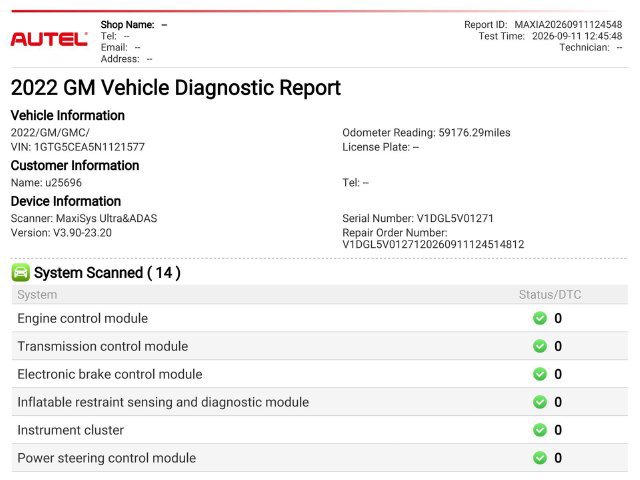Image resolution: width=640 pixels, height=480 pixels.
Task: Click the Scanner: MaxiSys Ultra&ADAS text
Action: (x=84, y=218)
